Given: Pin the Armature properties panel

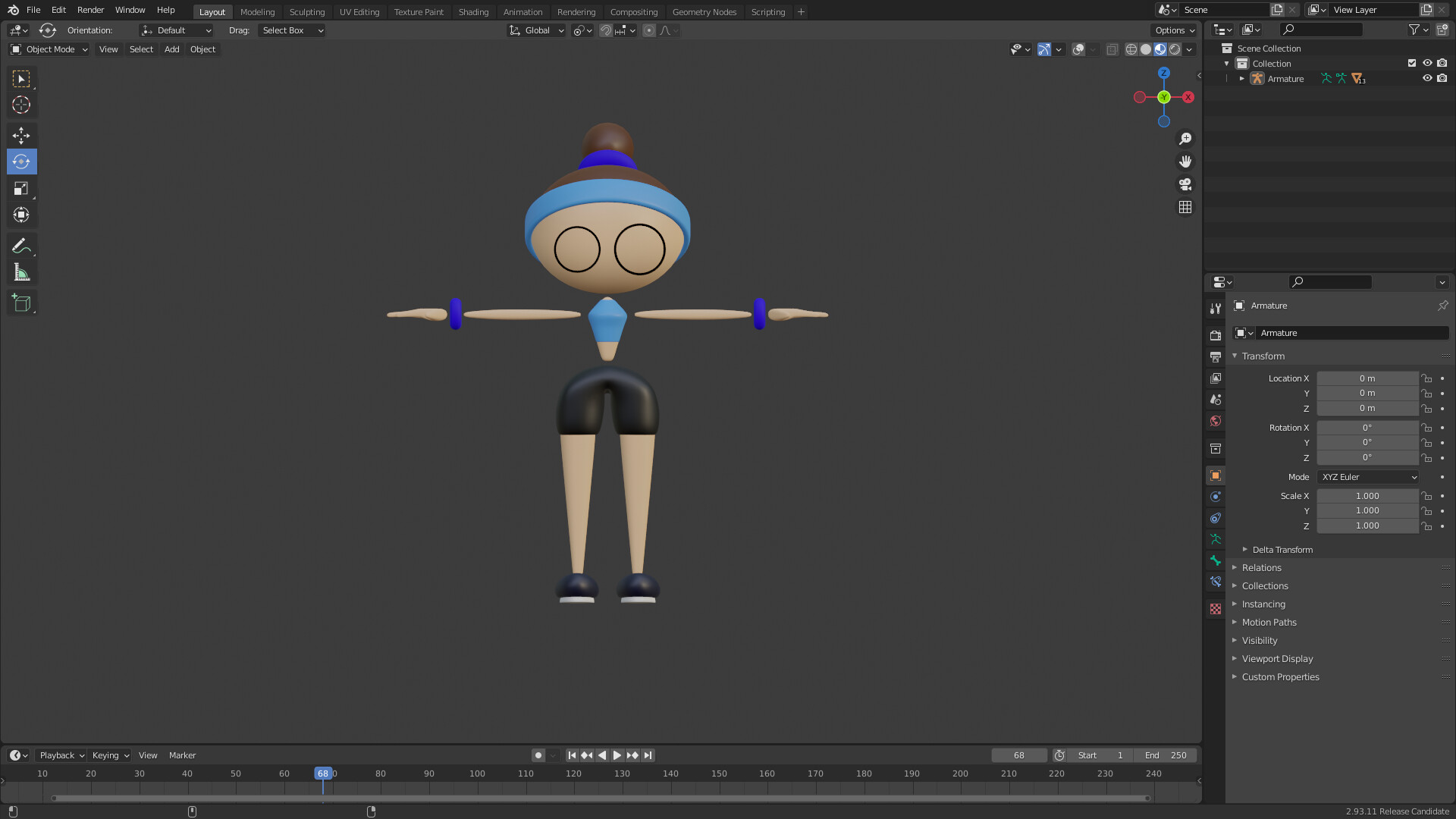Looking at the screenshot, I should [1442, 306].
